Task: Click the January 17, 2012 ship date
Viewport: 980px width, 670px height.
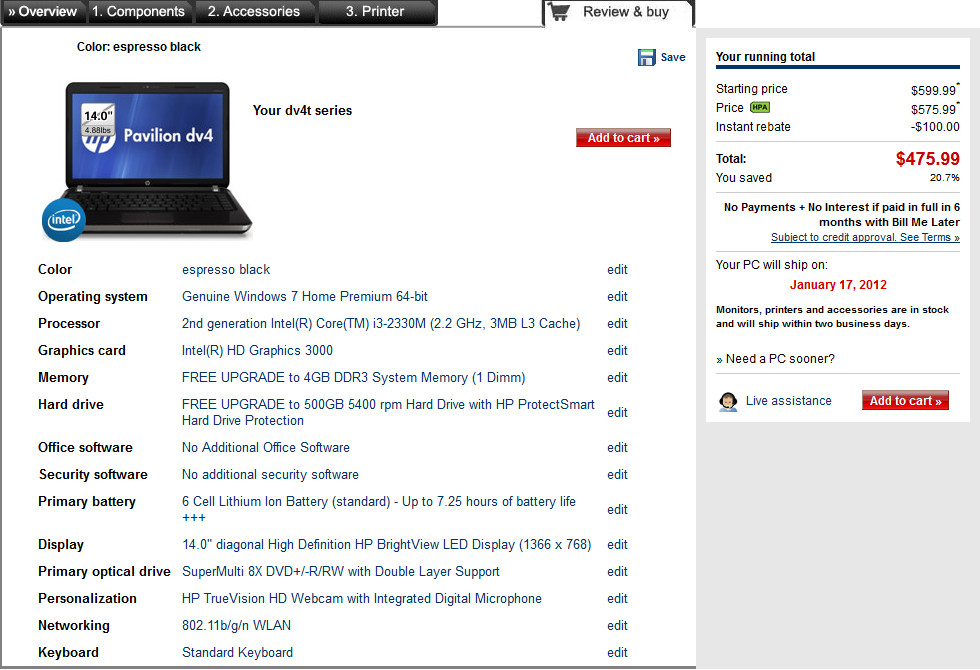Action: pos(838,285)
